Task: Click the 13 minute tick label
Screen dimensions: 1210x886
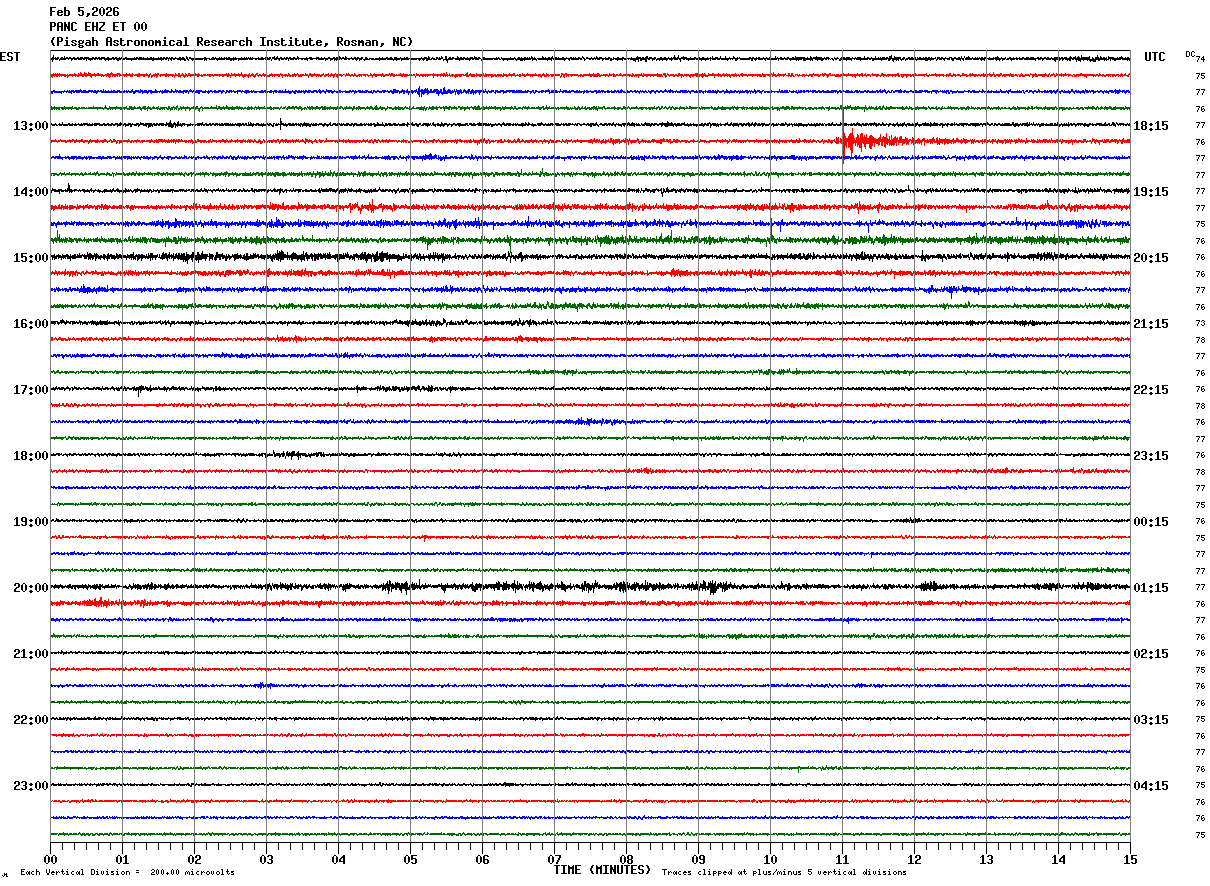Action: pyautogui.click(x=986, y=859)
